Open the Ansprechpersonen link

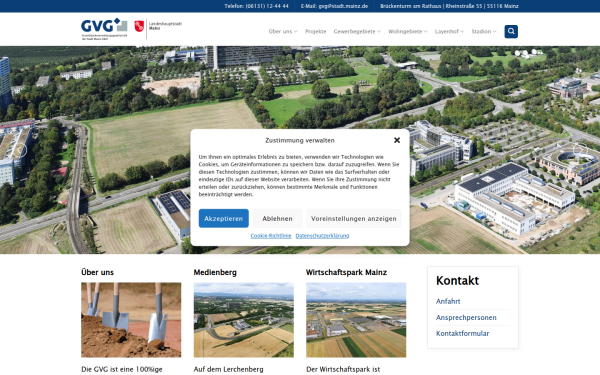point(466,317)
